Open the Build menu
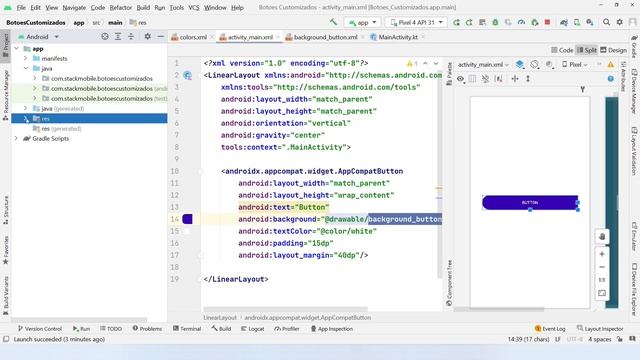The width and height of the screenshot is (640, 360). (143, 7)
